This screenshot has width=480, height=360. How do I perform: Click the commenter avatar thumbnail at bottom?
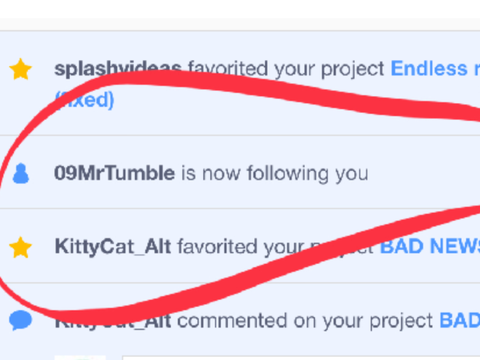pyautogui.click(x=80, y=358)
